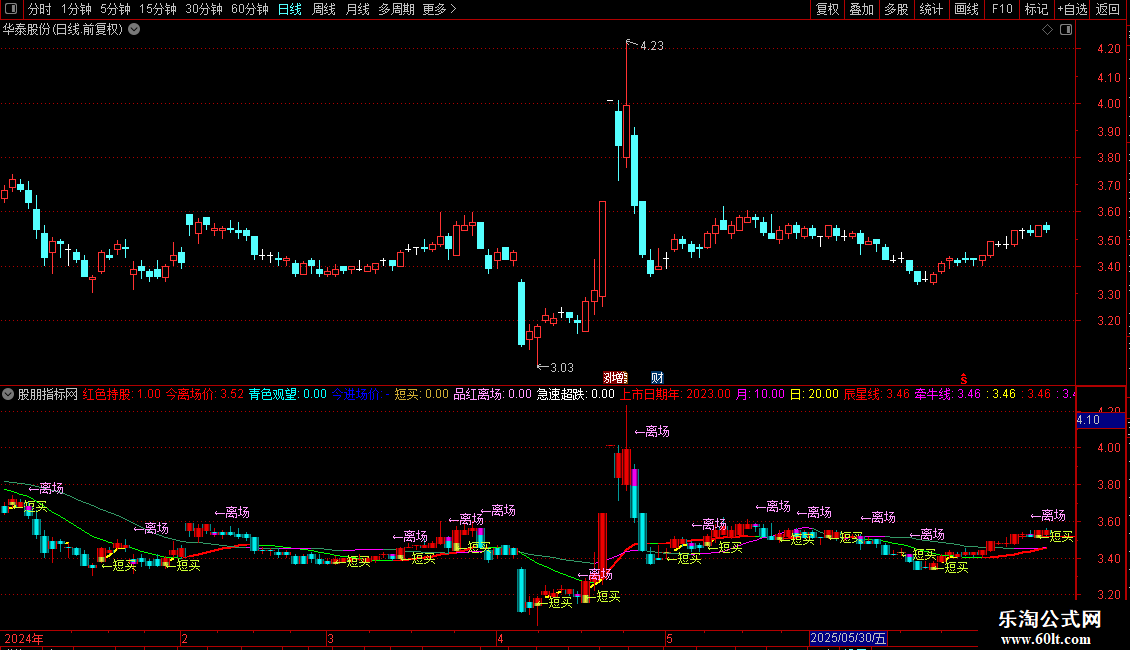Switch to 周线 weekly chart
Image resolution: width=1130 pixels, height=650 pixels.
tap(324, 9)
